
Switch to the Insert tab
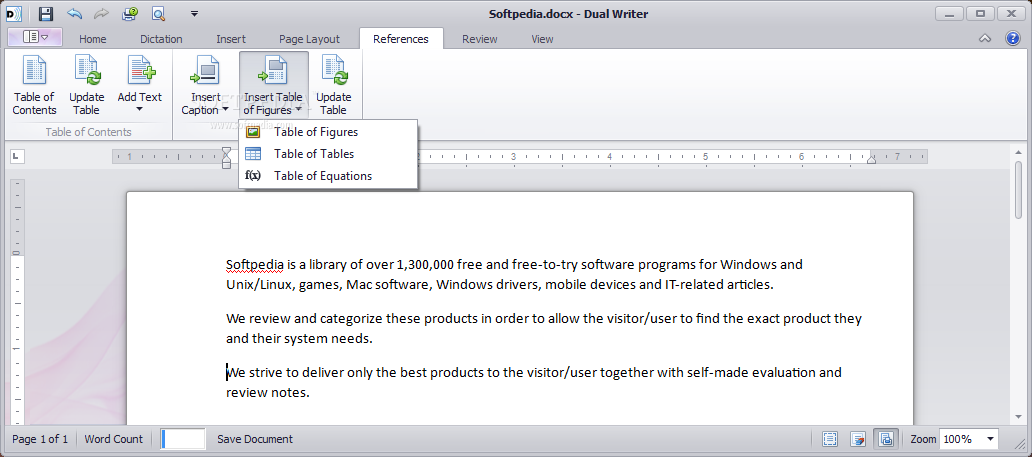click(x=231, y=39)
